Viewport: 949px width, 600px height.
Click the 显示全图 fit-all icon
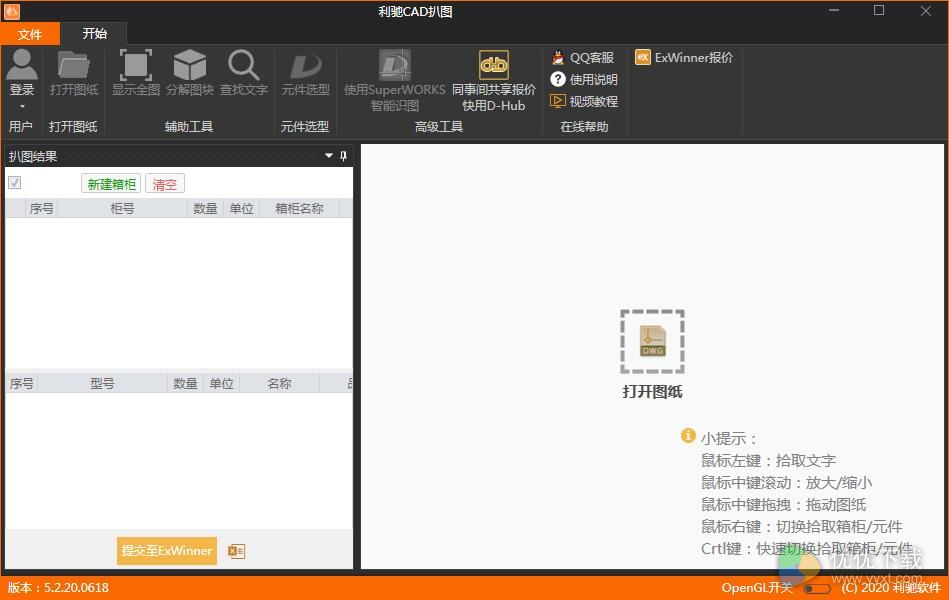coord(136,65)
